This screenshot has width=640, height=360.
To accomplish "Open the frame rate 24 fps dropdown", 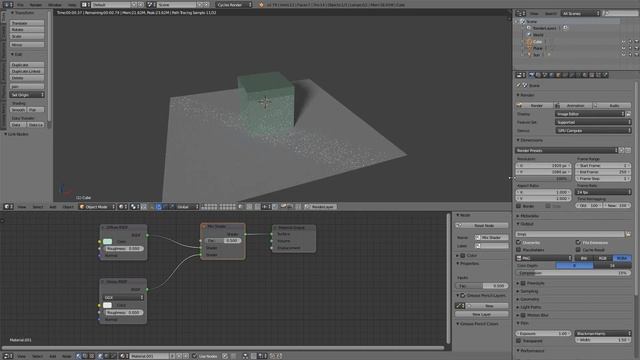I will click(603, 192).
